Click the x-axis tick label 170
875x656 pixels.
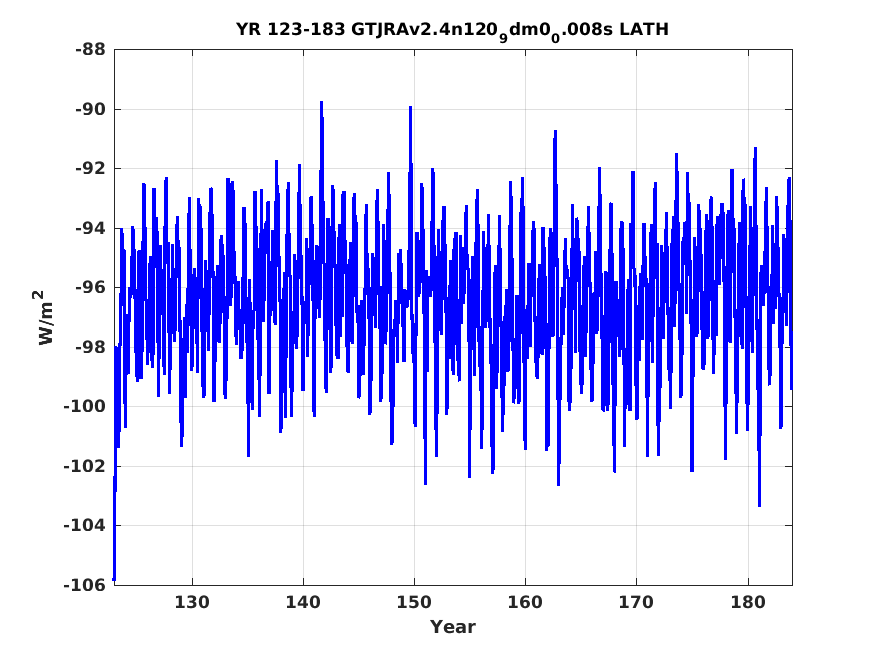[x=636, y=602]
